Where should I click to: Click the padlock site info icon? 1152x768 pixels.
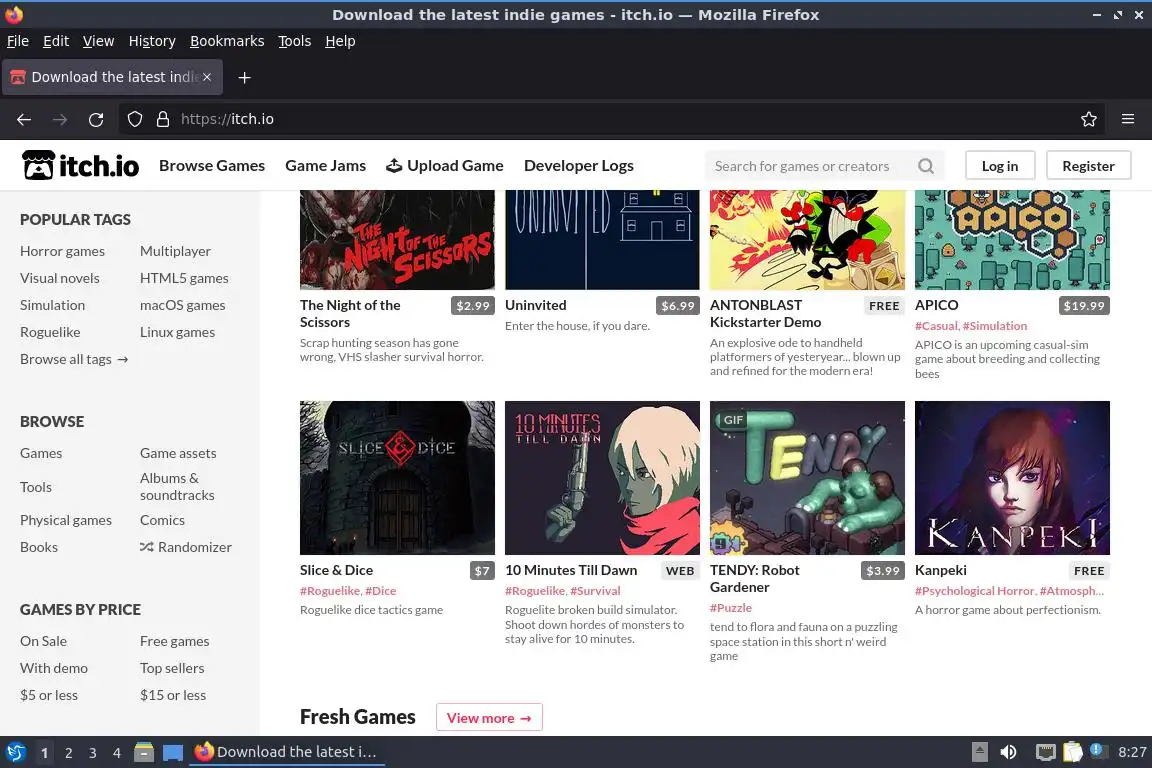coord(162,119)
